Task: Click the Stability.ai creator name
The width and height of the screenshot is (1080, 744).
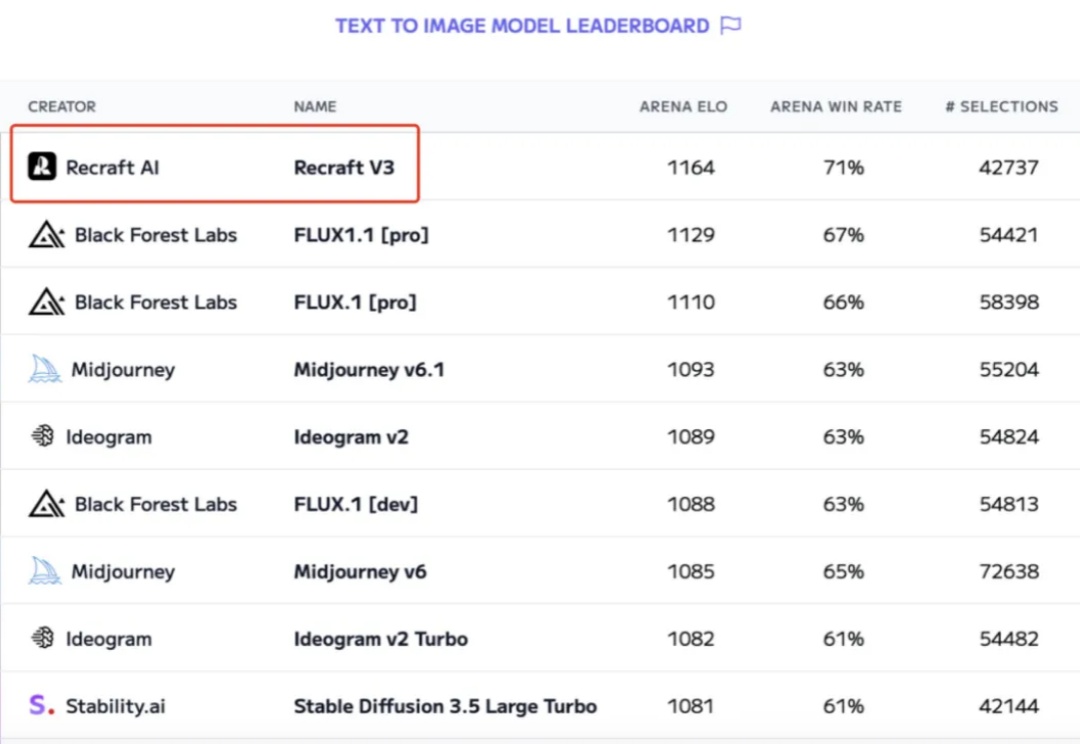Action: [115, 706]
